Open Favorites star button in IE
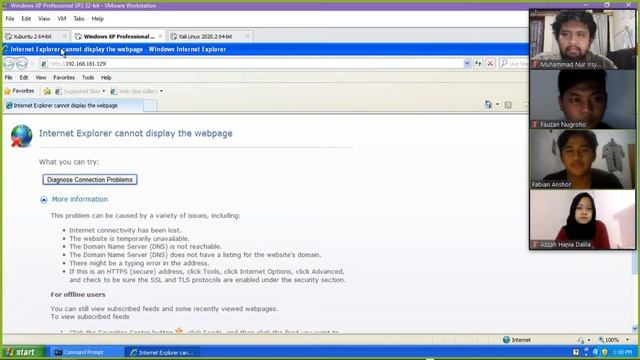This screenshot has height=360, width=640. pos(19,91)
